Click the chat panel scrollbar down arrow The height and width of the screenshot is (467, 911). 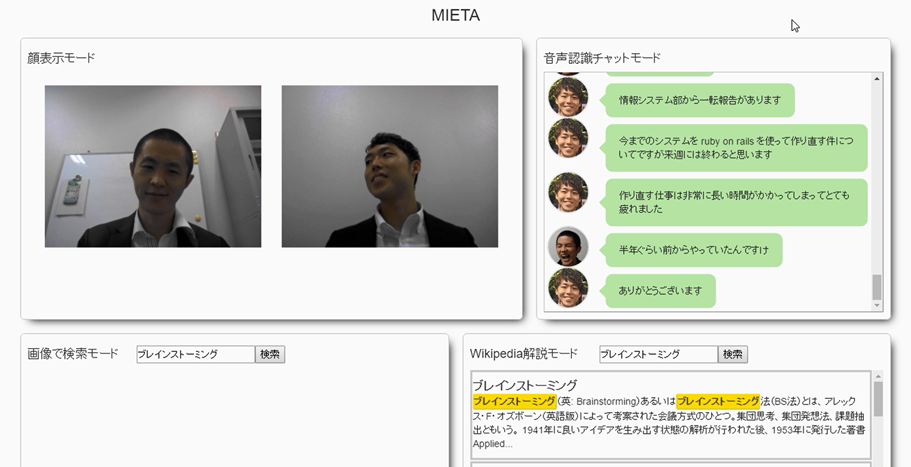tap(877, 305)
